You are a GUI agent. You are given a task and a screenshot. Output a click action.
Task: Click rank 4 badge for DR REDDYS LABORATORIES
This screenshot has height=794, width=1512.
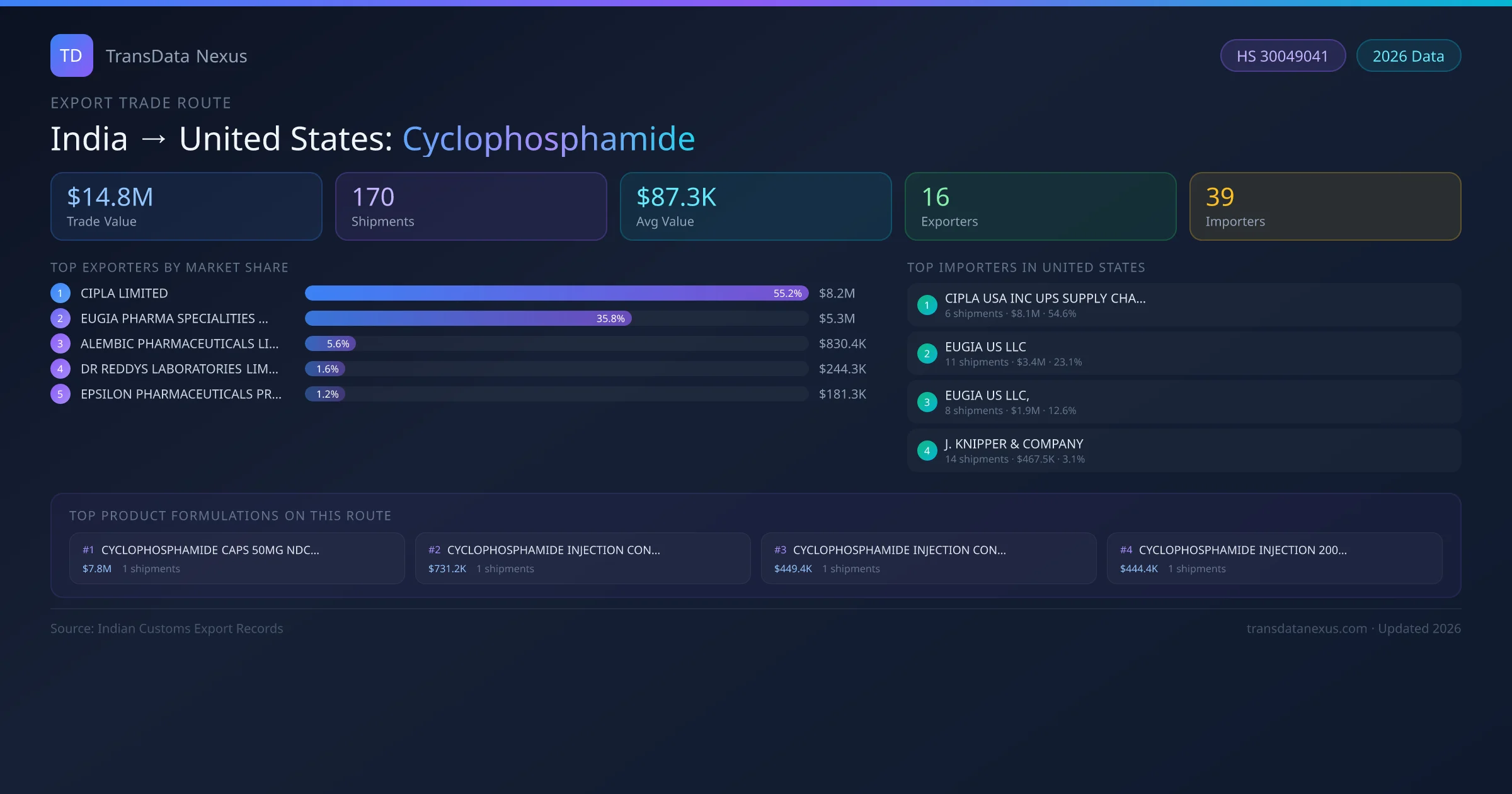click(x=60, y=369)
